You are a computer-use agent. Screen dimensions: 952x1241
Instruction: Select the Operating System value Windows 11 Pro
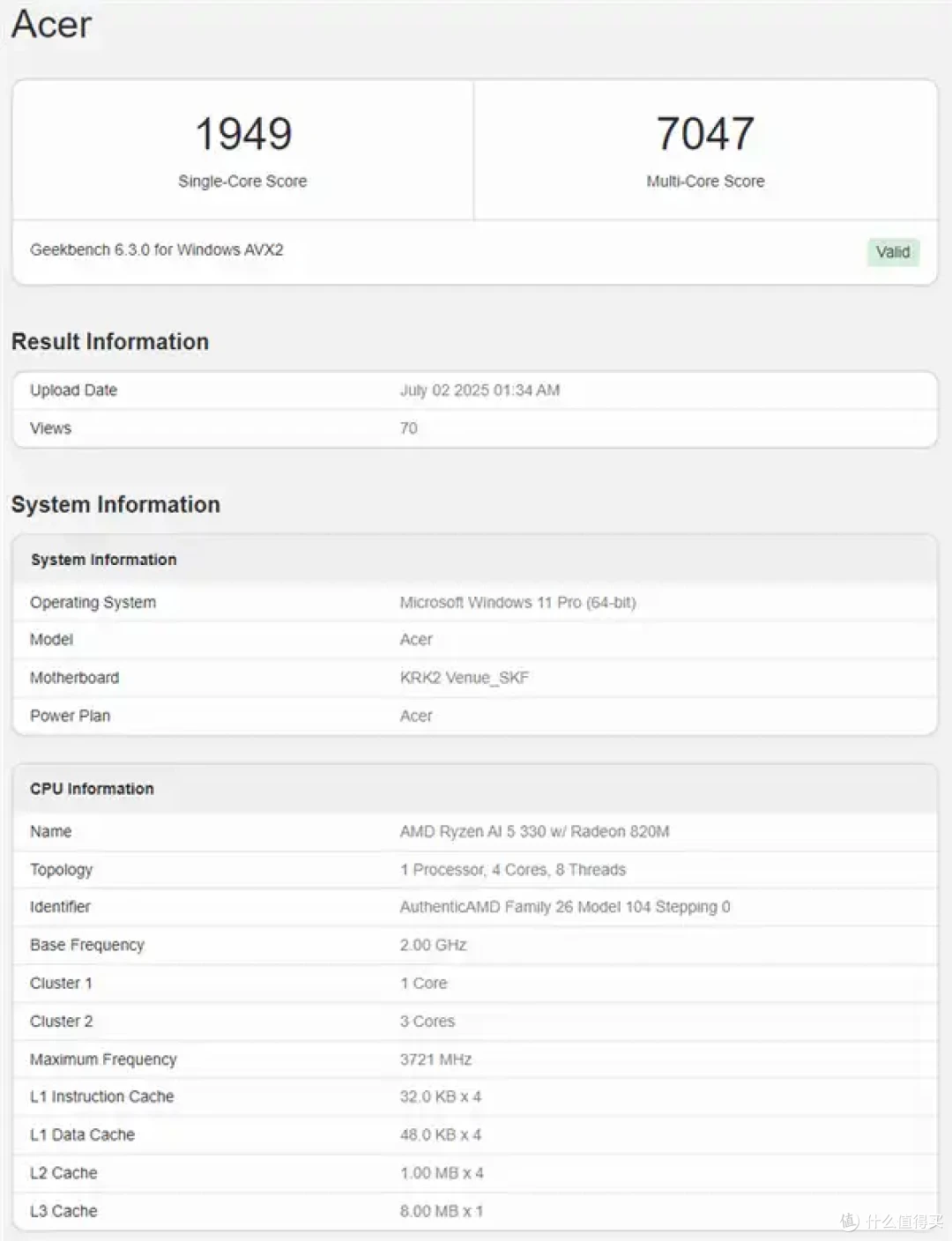517,603
